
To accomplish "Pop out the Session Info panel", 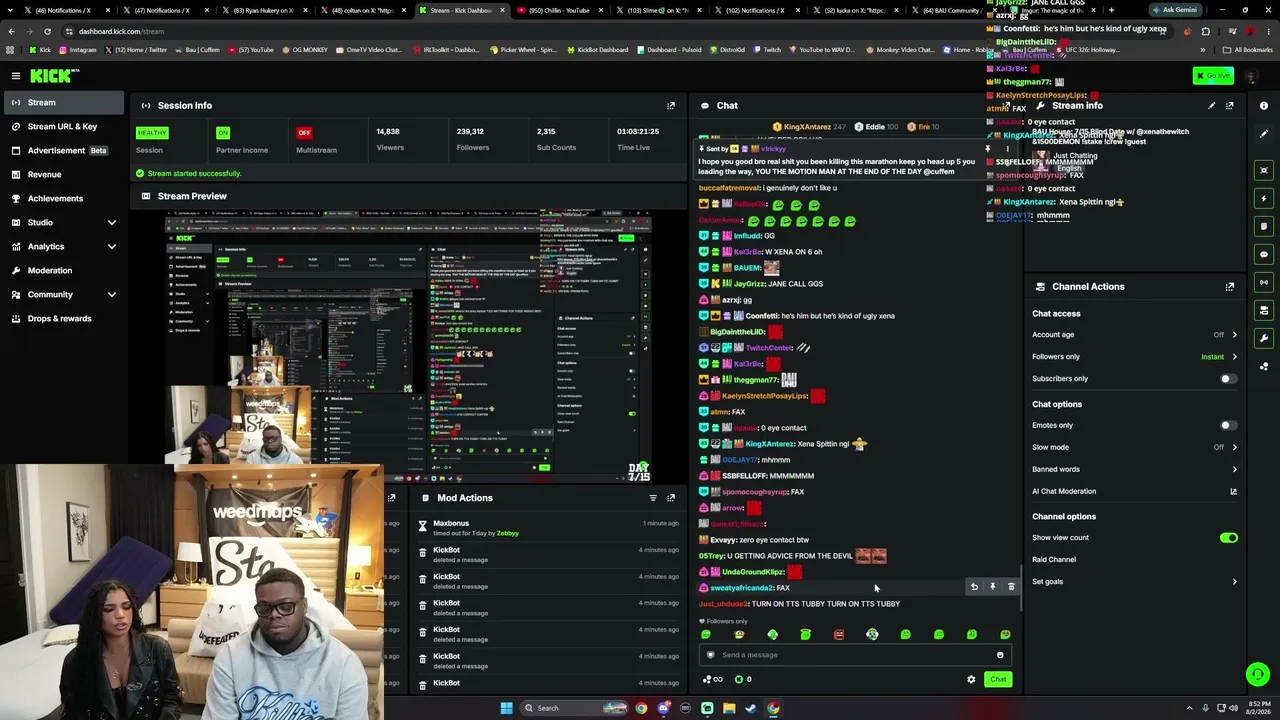I will 671,105.
